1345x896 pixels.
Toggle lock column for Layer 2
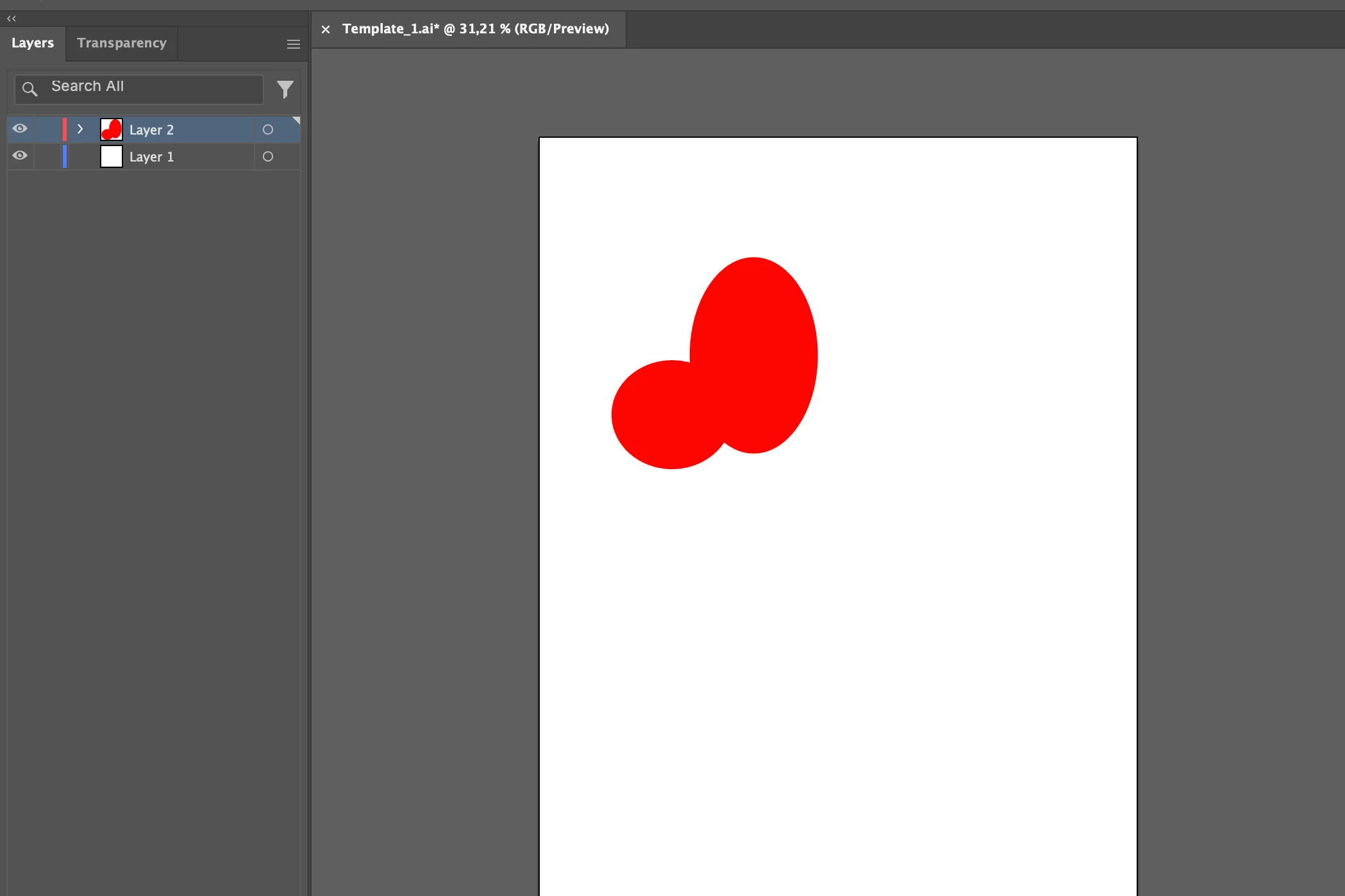click(x=47, y=130)
